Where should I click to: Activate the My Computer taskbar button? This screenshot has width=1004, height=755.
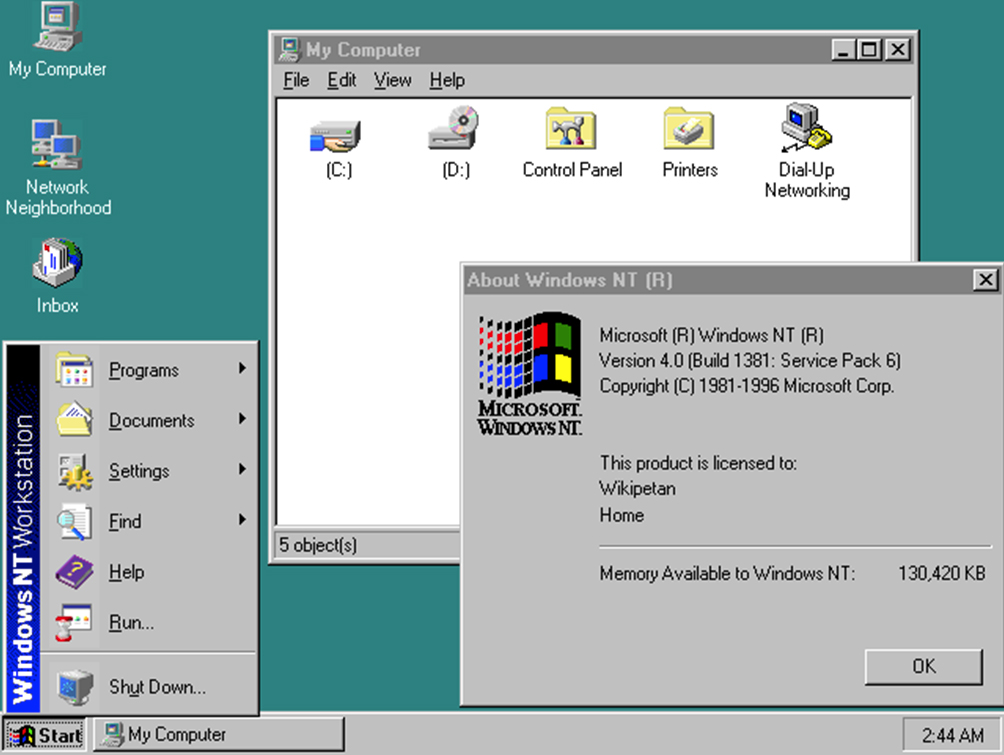click(x=219, y=735)
